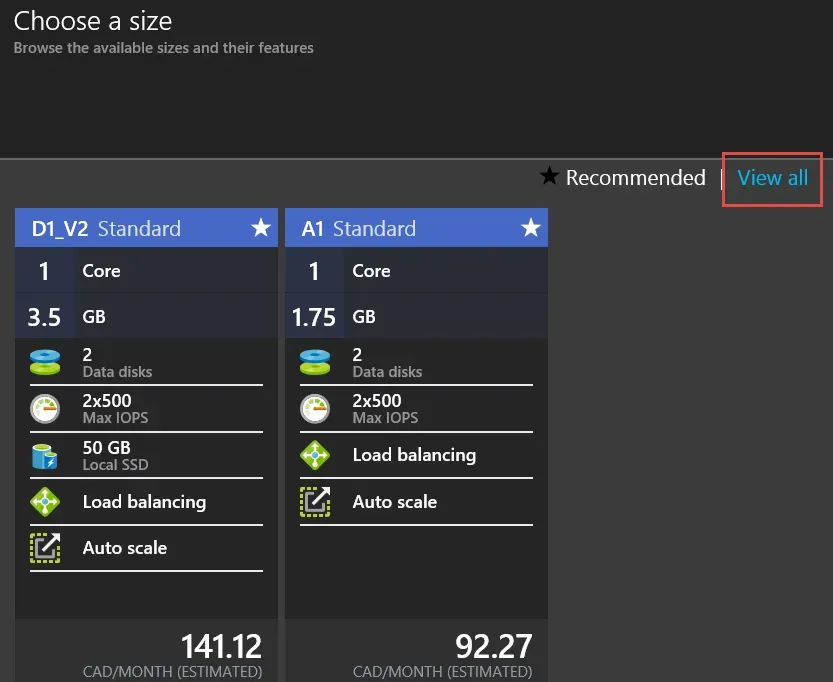Click the Data disks icon in D1_V2 card

pos(46,362)
